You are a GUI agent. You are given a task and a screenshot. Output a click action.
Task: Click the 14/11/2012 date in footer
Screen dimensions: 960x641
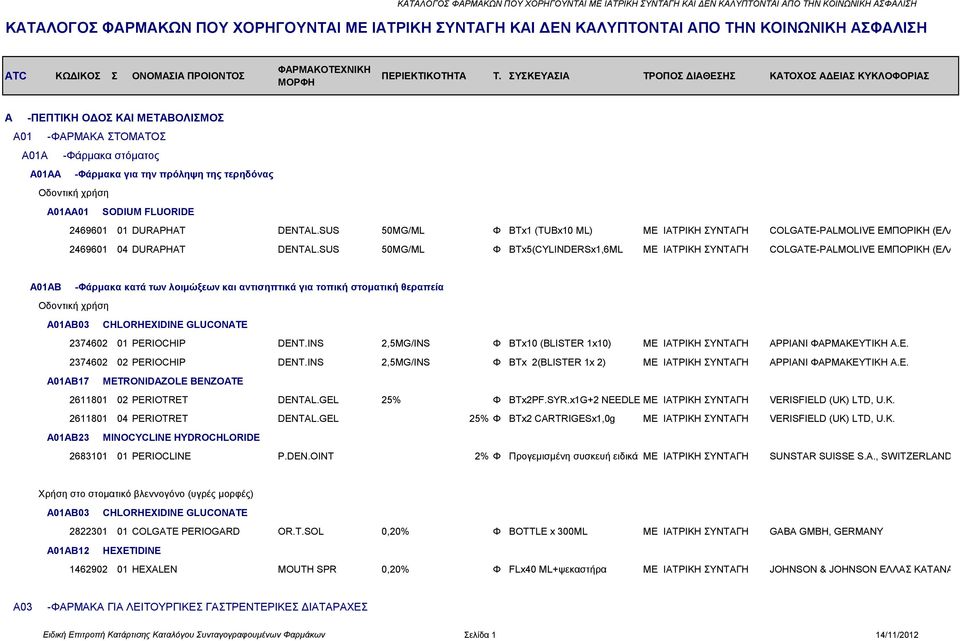pos(897,635)
